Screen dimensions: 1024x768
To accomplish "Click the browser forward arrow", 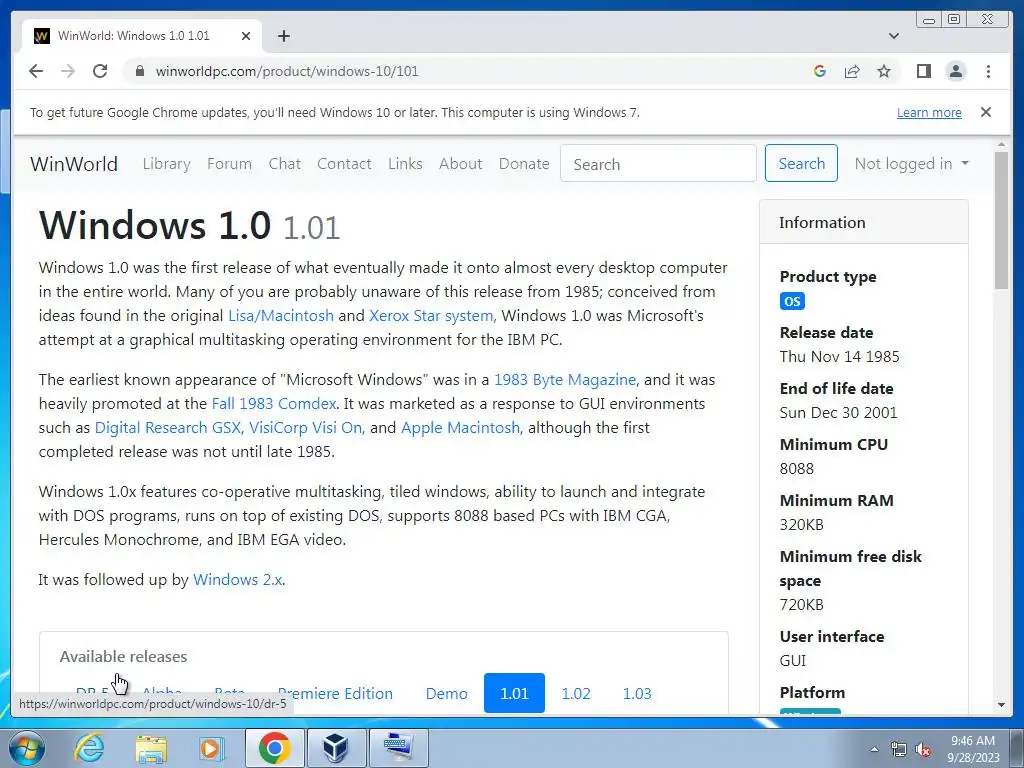I will tap(67, 71).
